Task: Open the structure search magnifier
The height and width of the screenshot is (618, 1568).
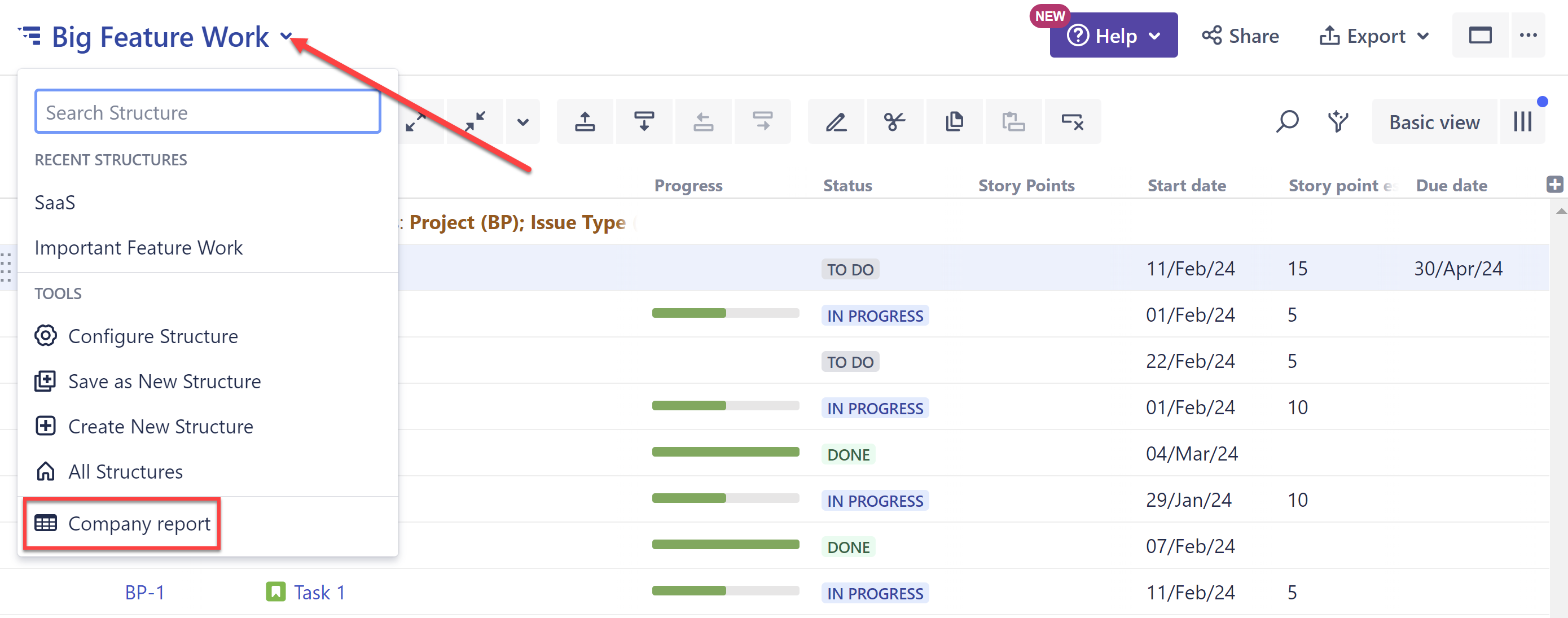Action: point(1288,121)
